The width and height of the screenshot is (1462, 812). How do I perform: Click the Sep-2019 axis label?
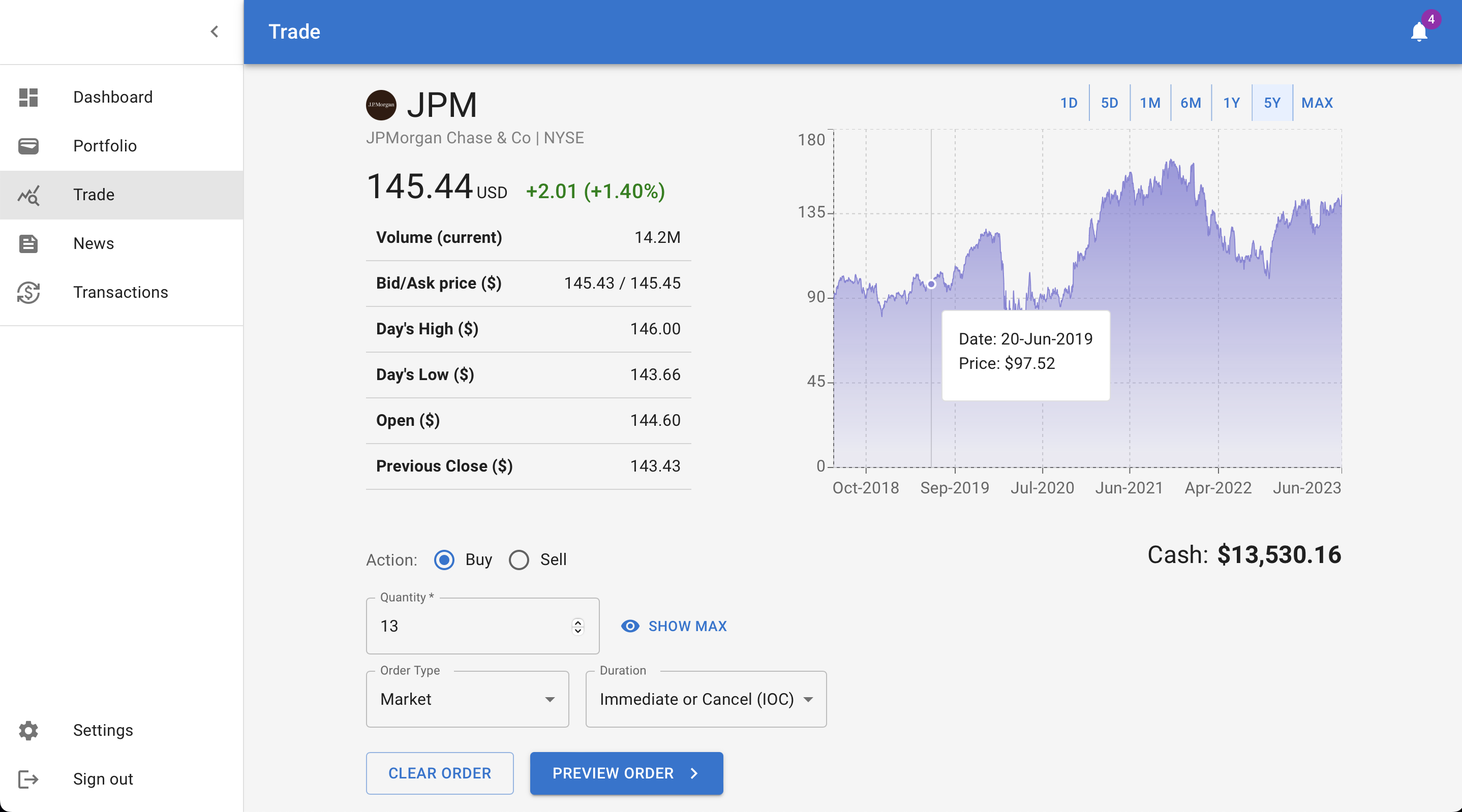point(955,488)
